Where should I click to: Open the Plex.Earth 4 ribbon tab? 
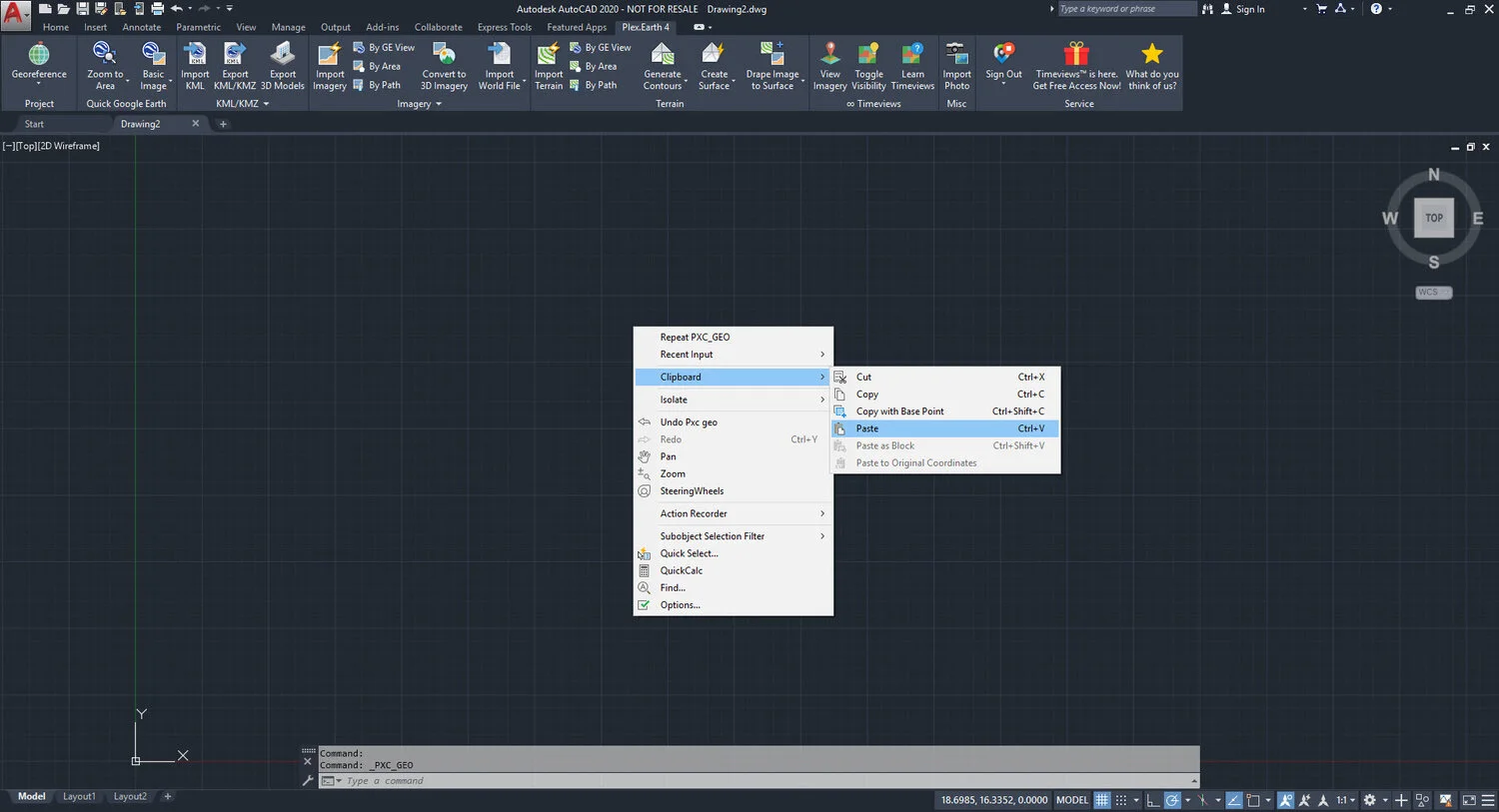click(x=646, y=27)
